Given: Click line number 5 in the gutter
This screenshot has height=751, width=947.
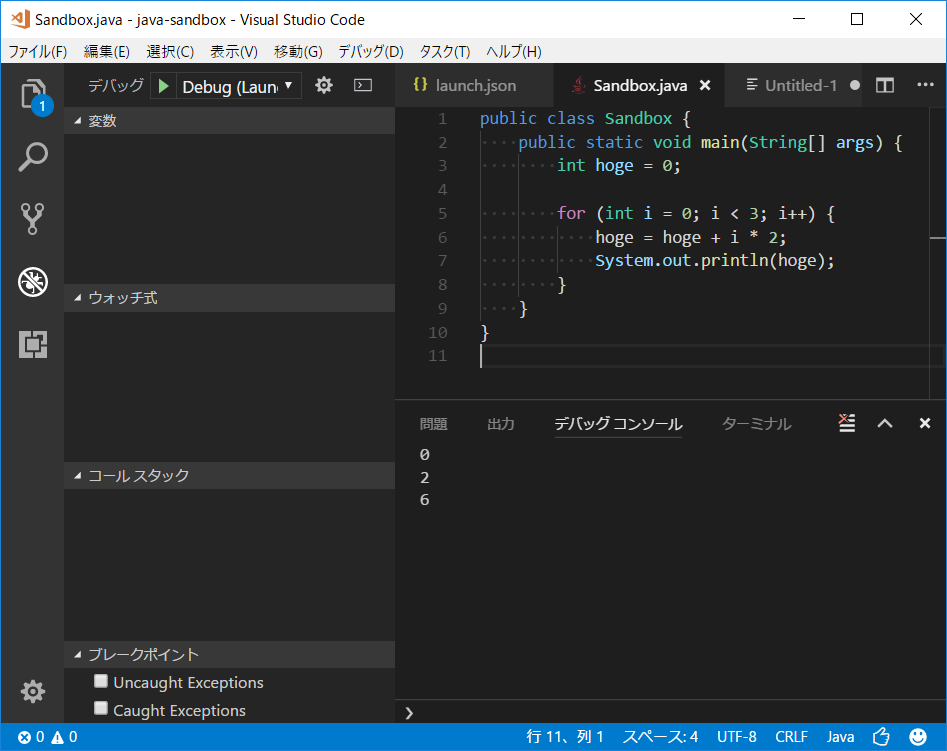Looking at the screenshot, I should coord(442,213).
